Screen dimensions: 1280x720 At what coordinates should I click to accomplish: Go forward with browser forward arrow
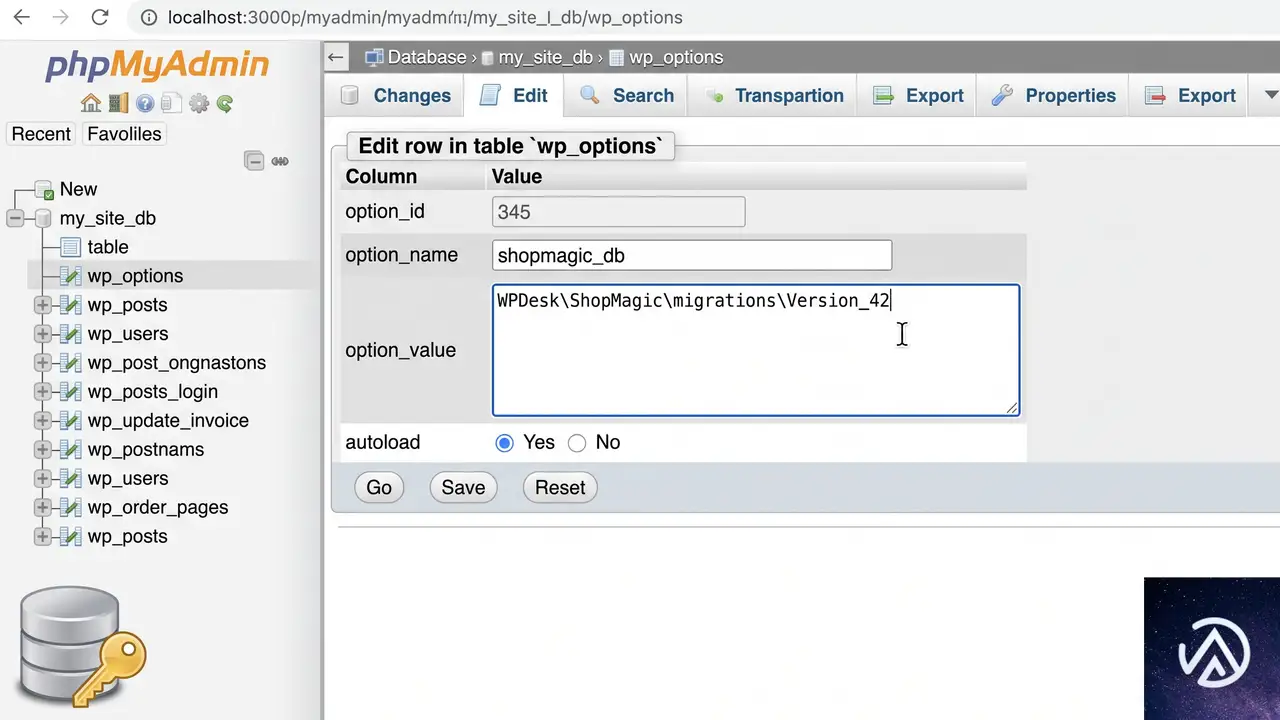tap(60, 17)
